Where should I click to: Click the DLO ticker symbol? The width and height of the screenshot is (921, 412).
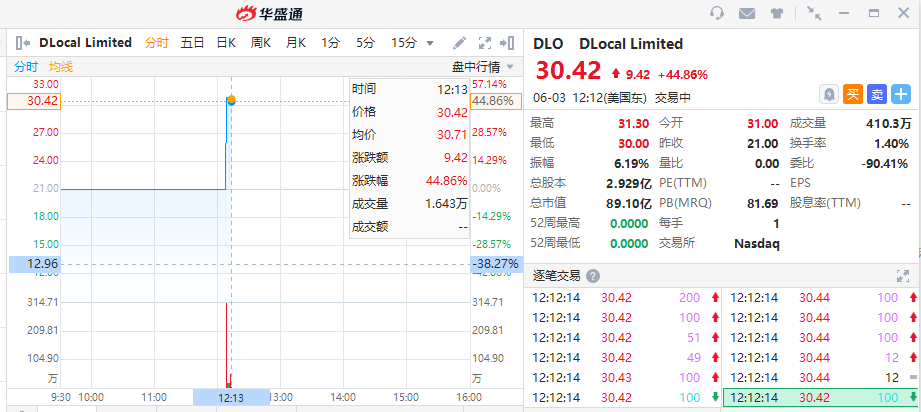pos(548,43)
